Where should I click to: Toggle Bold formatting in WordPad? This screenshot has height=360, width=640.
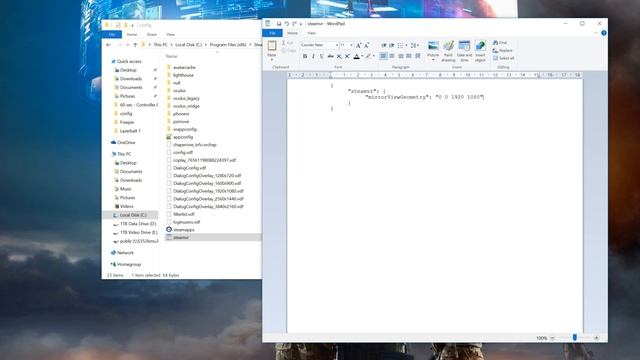pos(304,56)
